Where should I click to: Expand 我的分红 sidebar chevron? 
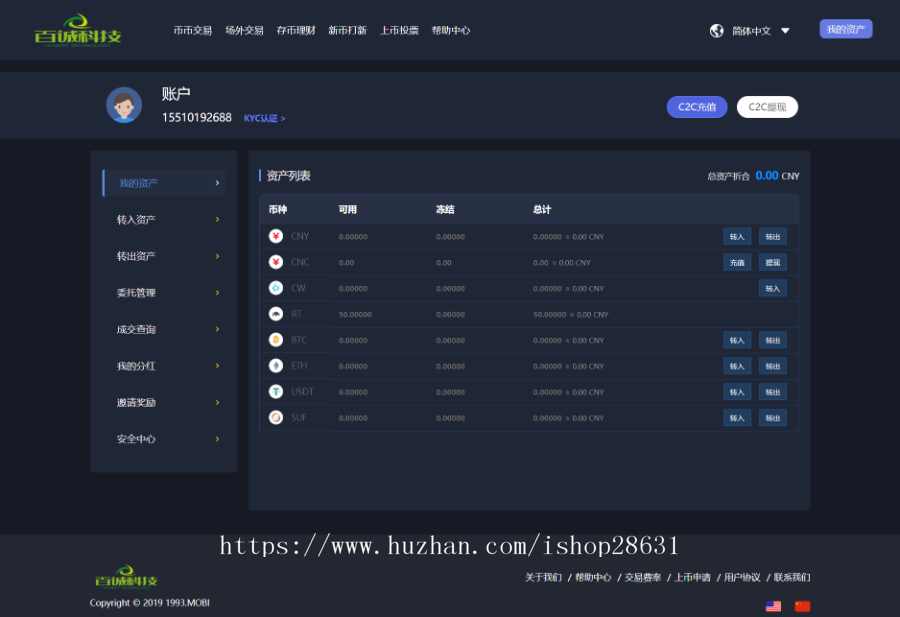click(218, 366)
